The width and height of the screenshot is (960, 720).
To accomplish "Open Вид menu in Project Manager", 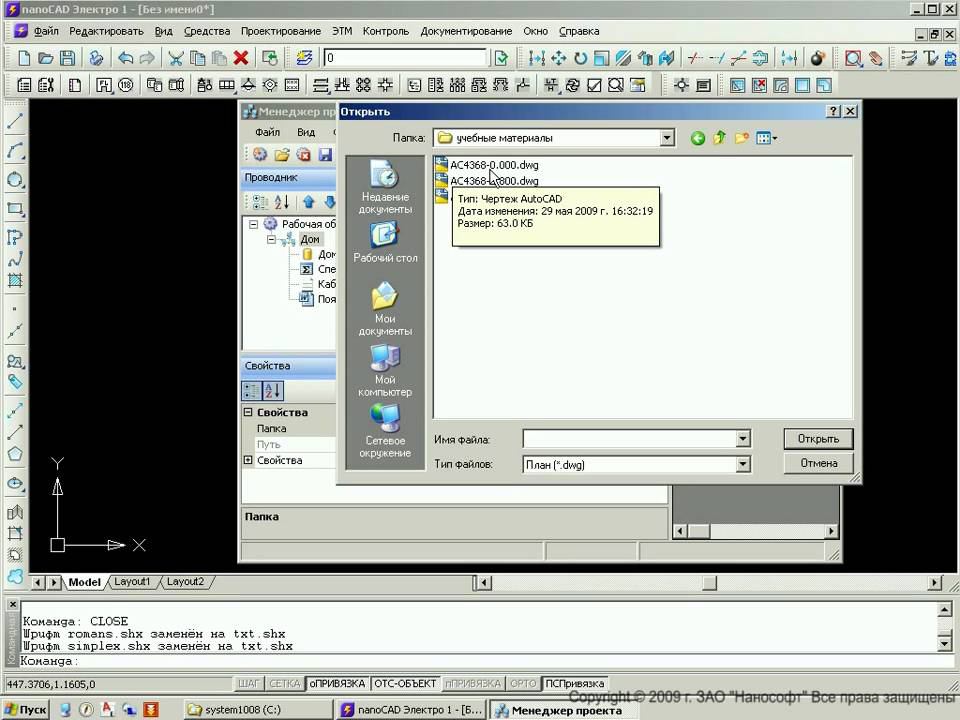I will [x=306, y=132].
